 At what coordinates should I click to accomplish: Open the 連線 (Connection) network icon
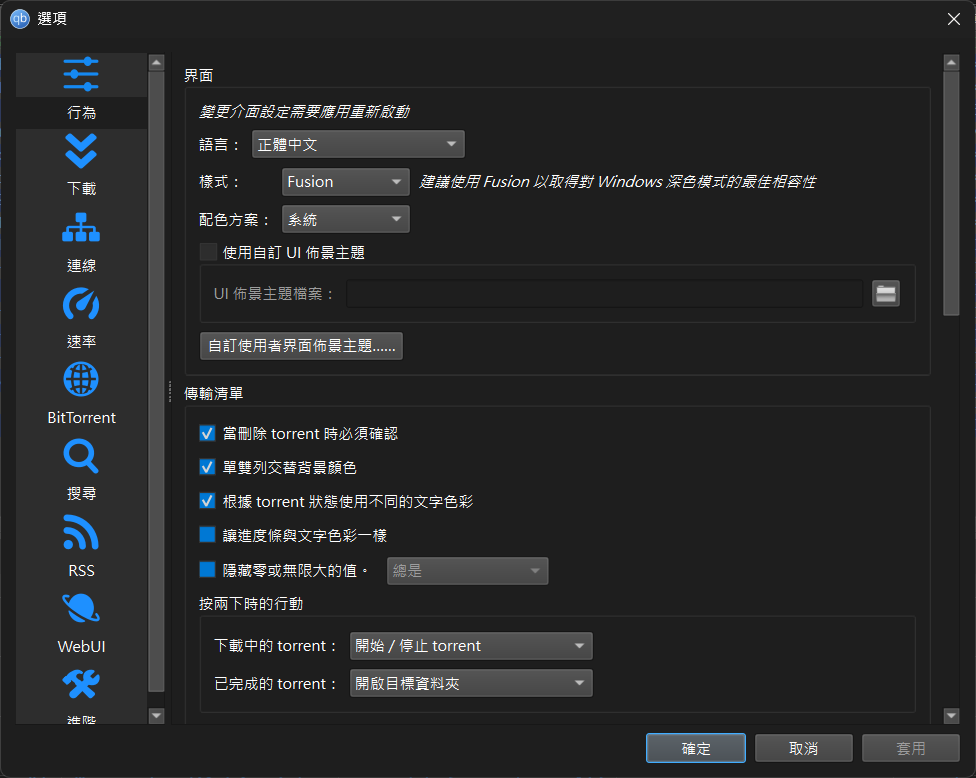[x=81, y=228]
